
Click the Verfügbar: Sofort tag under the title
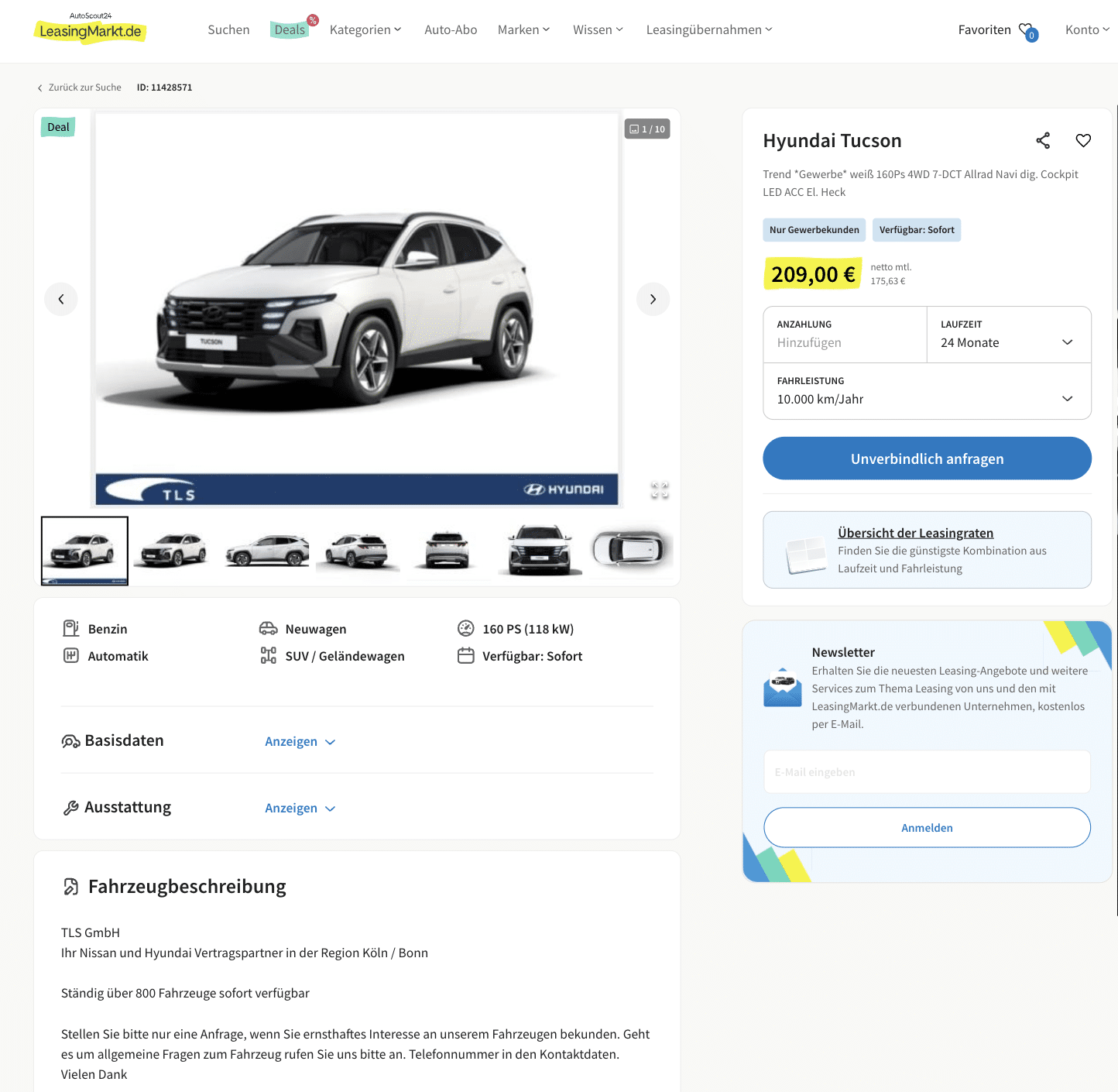coord(917,230)
